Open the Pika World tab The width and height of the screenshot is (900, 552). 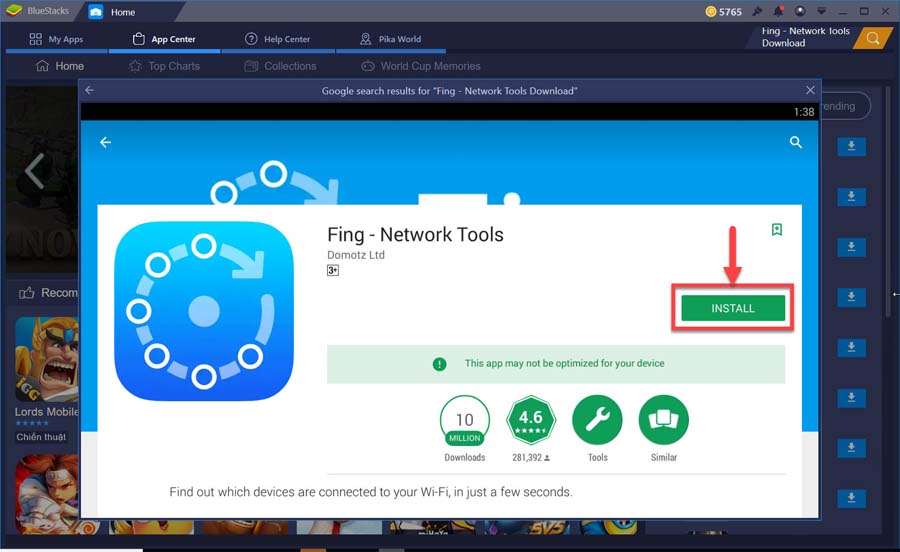[390, 39]
